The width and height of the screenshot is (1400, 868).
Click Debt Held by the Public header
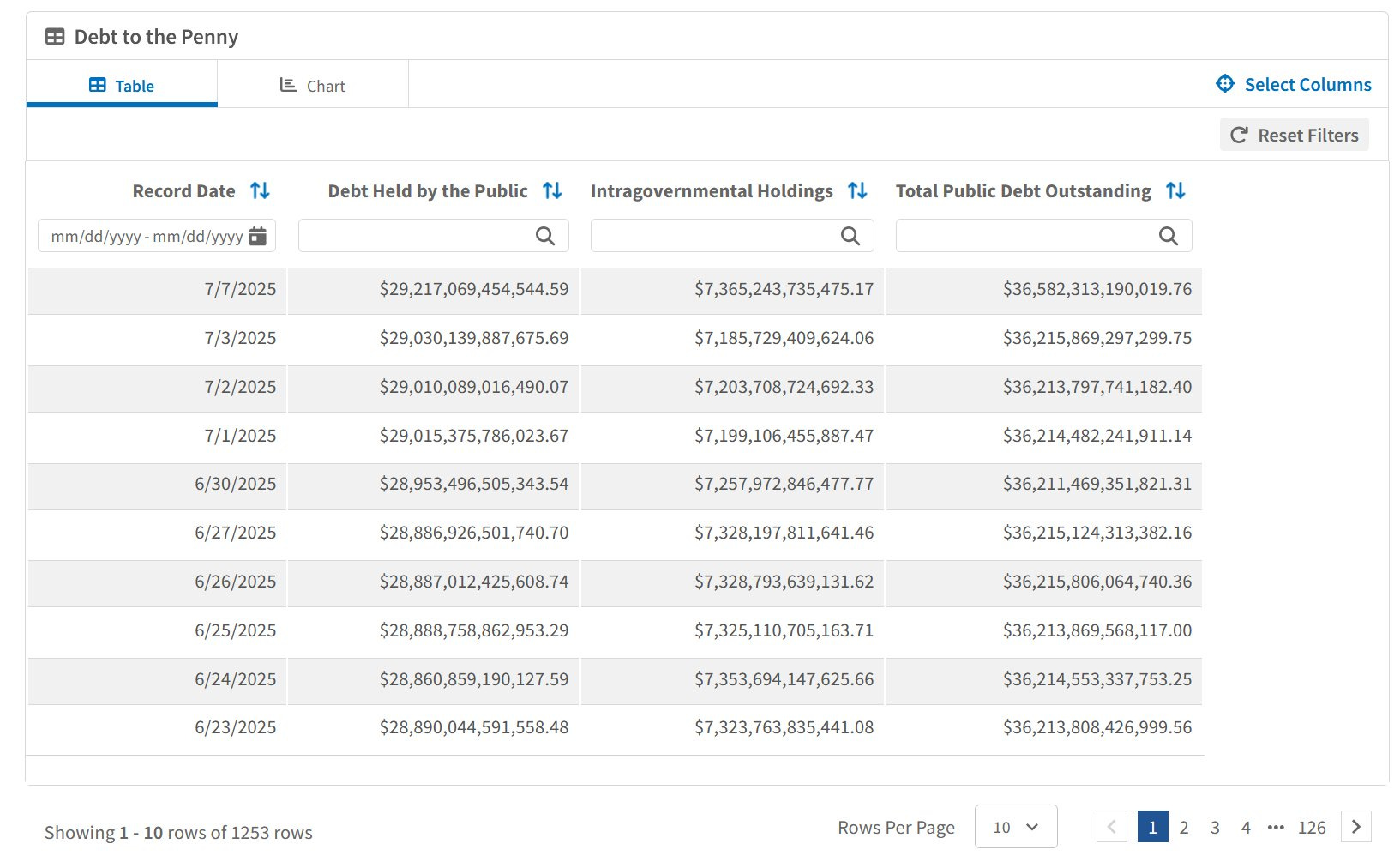click(428, 190)
